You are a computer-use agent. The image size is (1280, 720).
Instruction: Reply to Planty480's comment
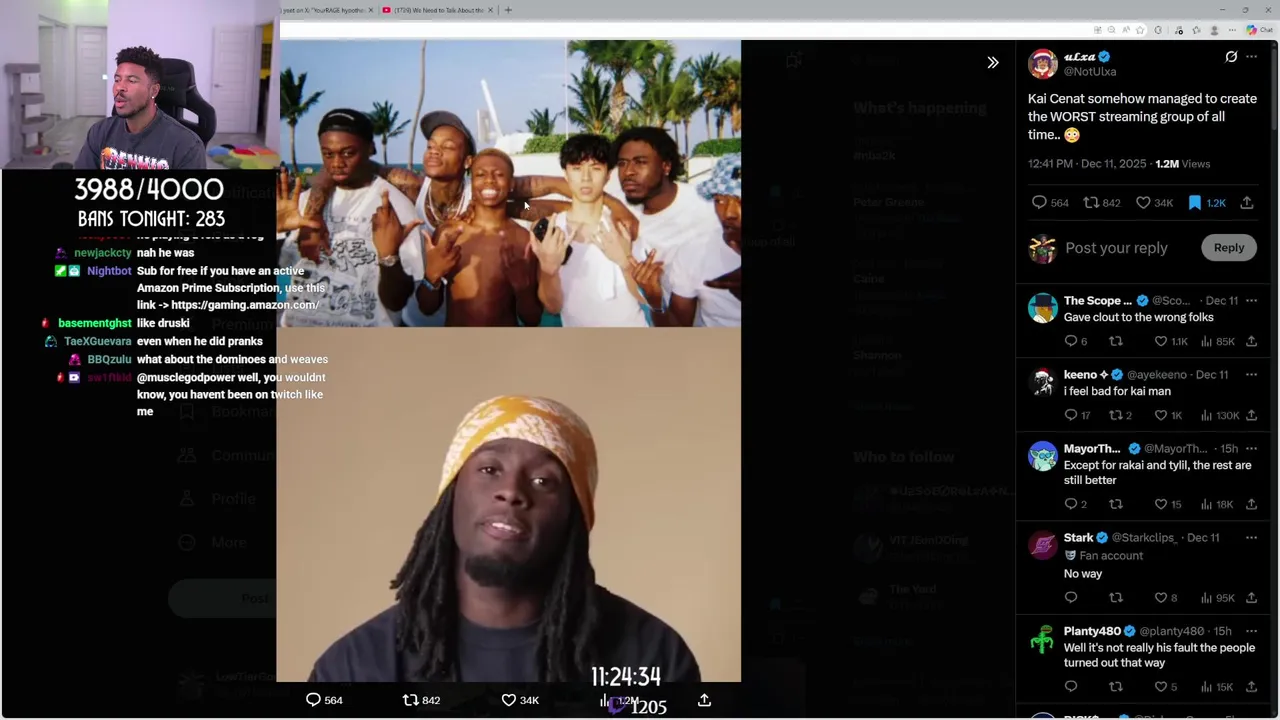coord(1071,687)
